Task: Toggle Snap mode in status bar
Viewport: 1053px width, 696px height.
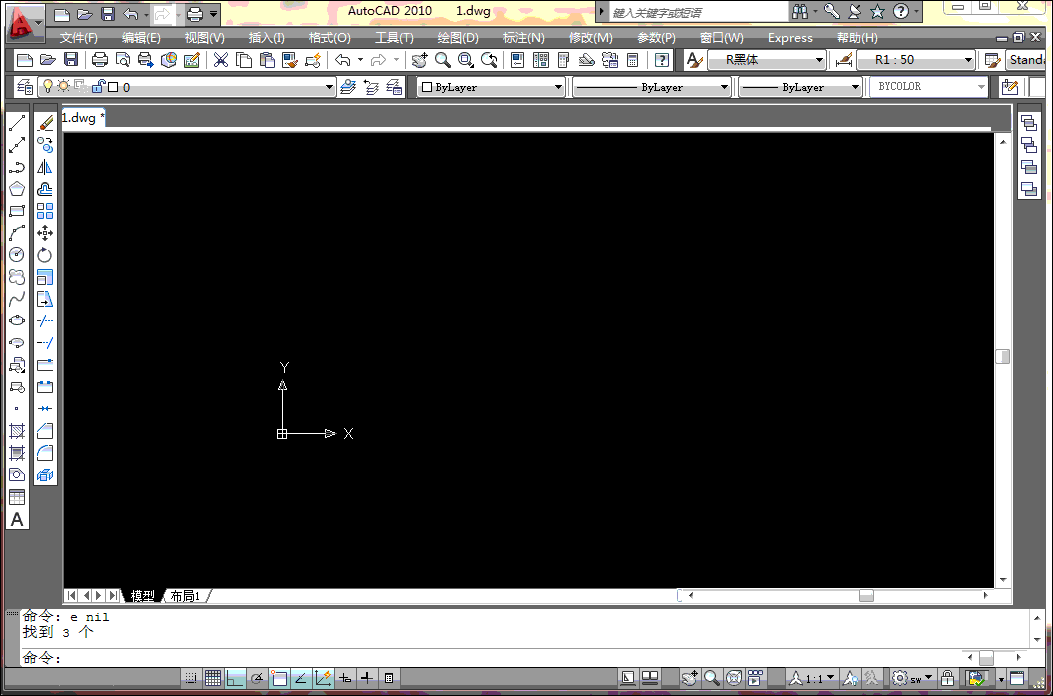Action: coord(191,678)
